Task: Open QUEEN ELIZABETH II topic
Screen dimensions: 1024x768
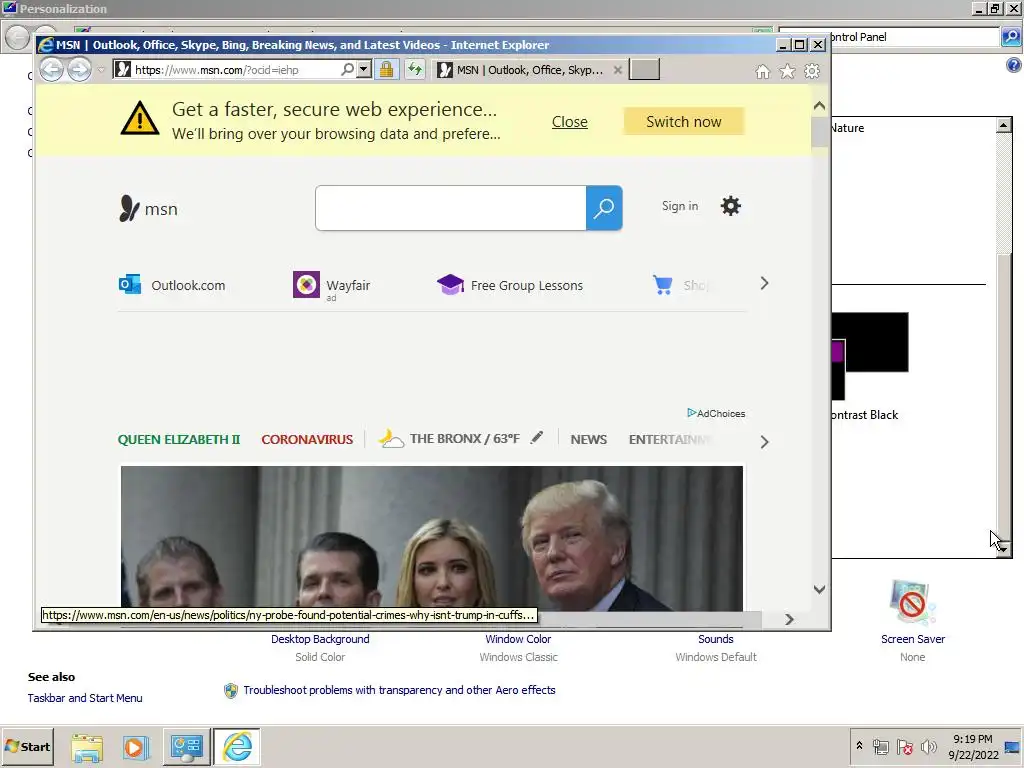Action: [179, 440]
